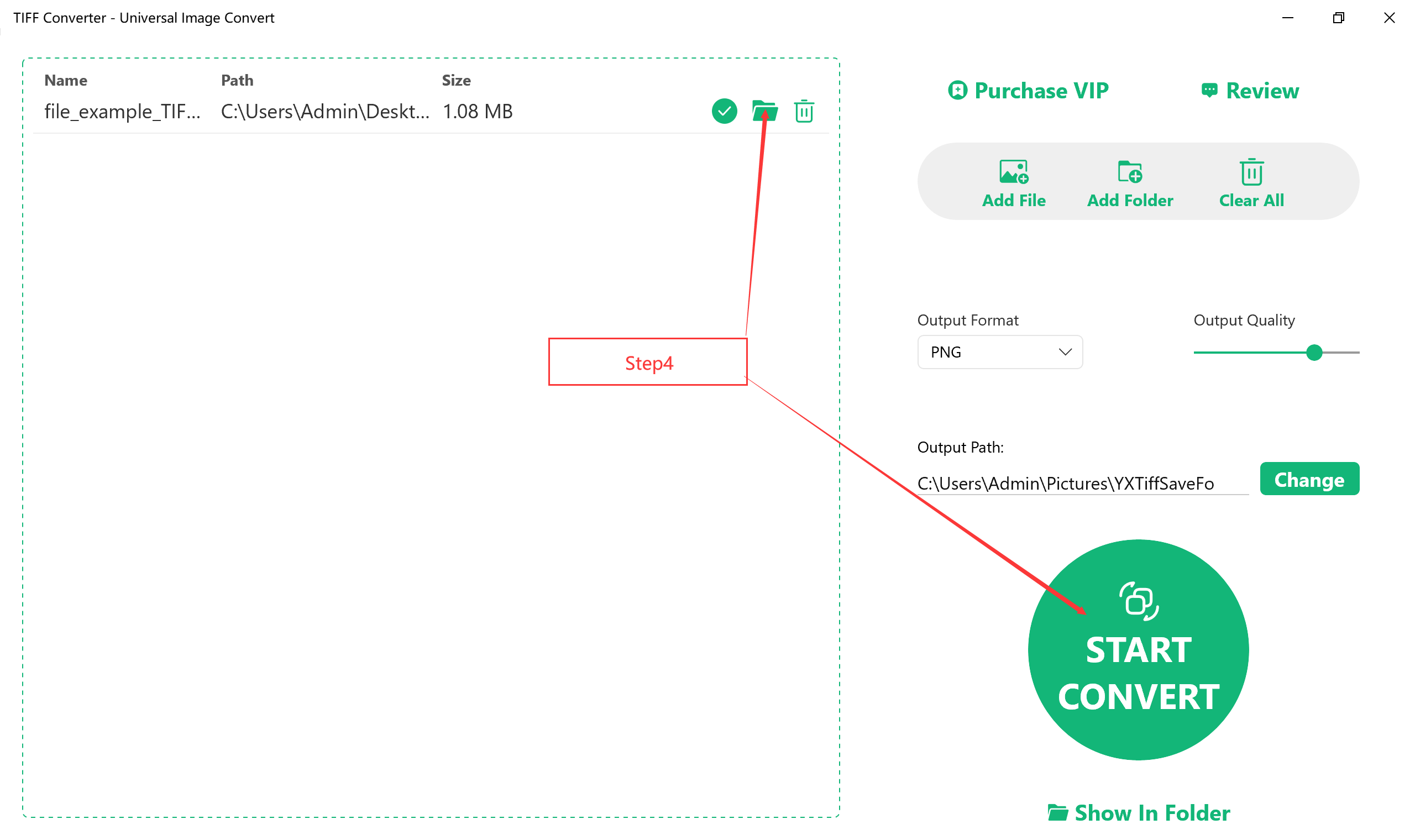
Task: Open converted file's folder icon in row
Action: (x=764, y=111)
